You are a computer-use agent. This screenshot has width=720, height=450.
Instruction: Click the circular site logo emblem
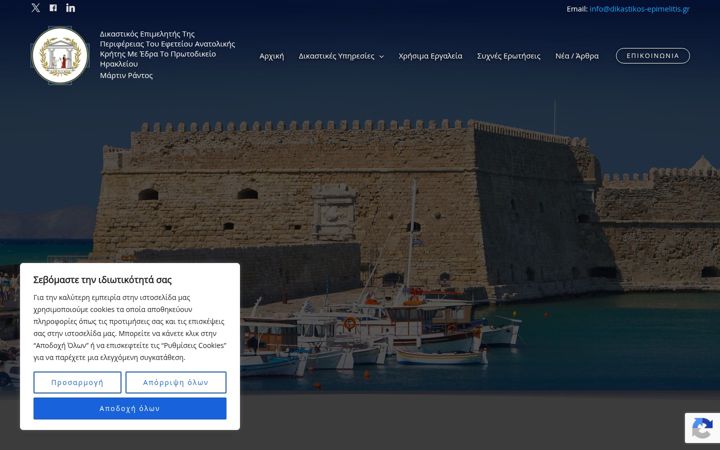point(60,56)
